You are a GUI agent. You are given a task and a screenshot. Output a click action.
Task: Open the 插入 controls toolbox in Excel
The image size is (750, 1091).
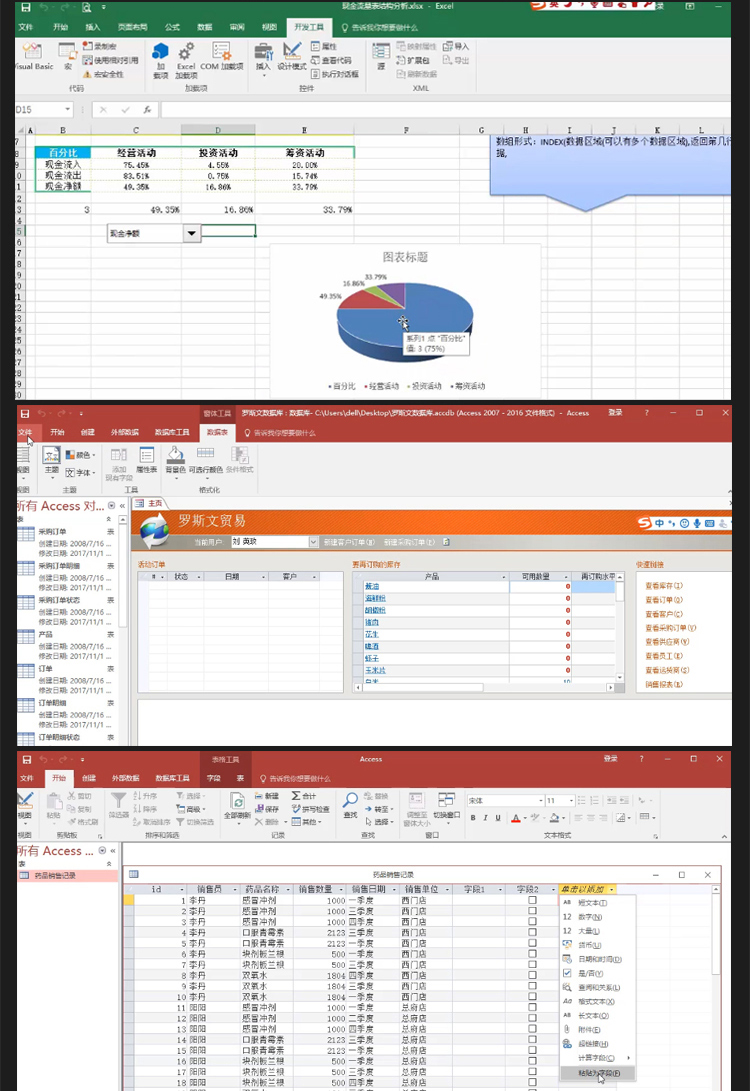point(263,57)
